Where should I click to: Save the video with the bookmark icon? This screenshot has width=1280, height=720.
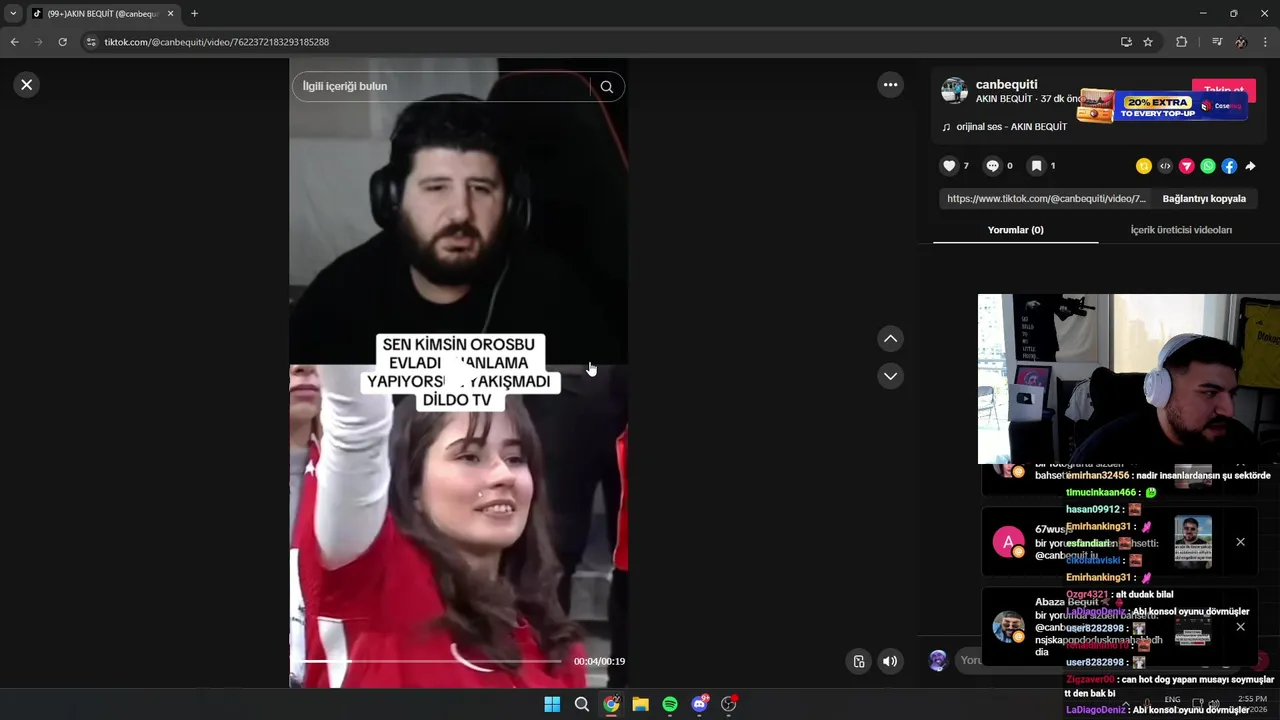pos(1036,166)
